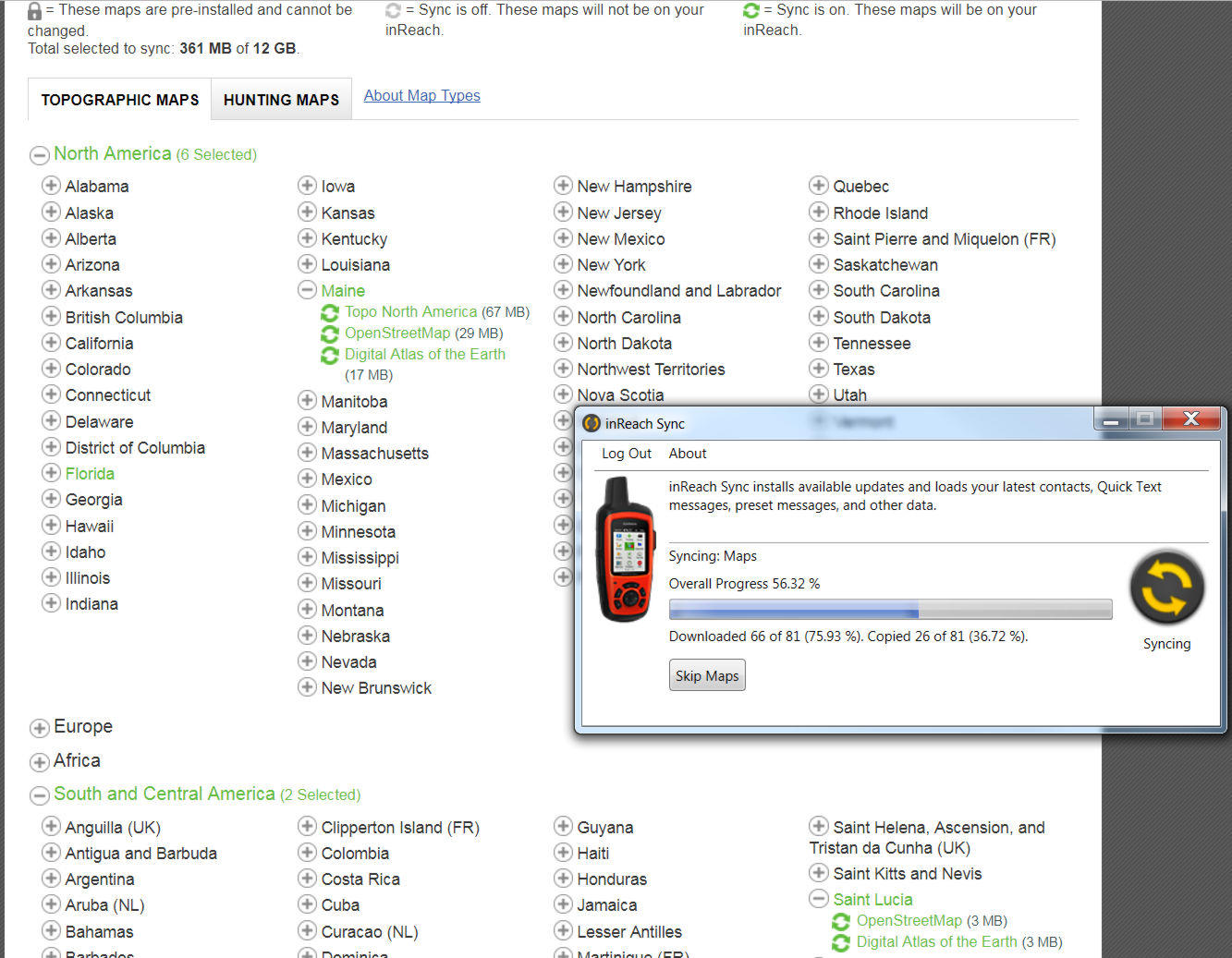Click plus icon beside North Carolina

(x=563, y=316)
